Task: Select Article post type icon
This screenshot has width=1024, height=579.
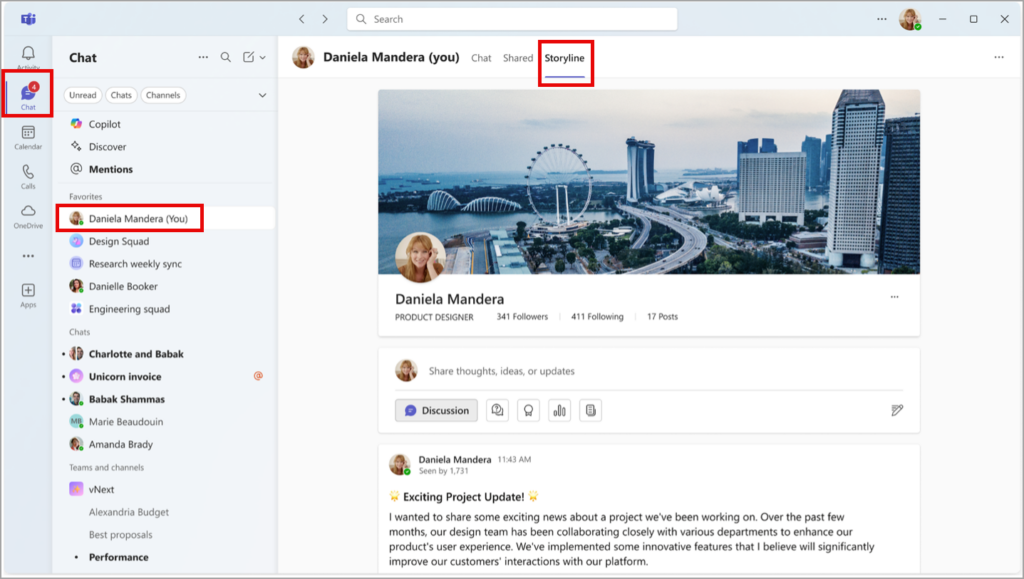Action: click(590, 411)
